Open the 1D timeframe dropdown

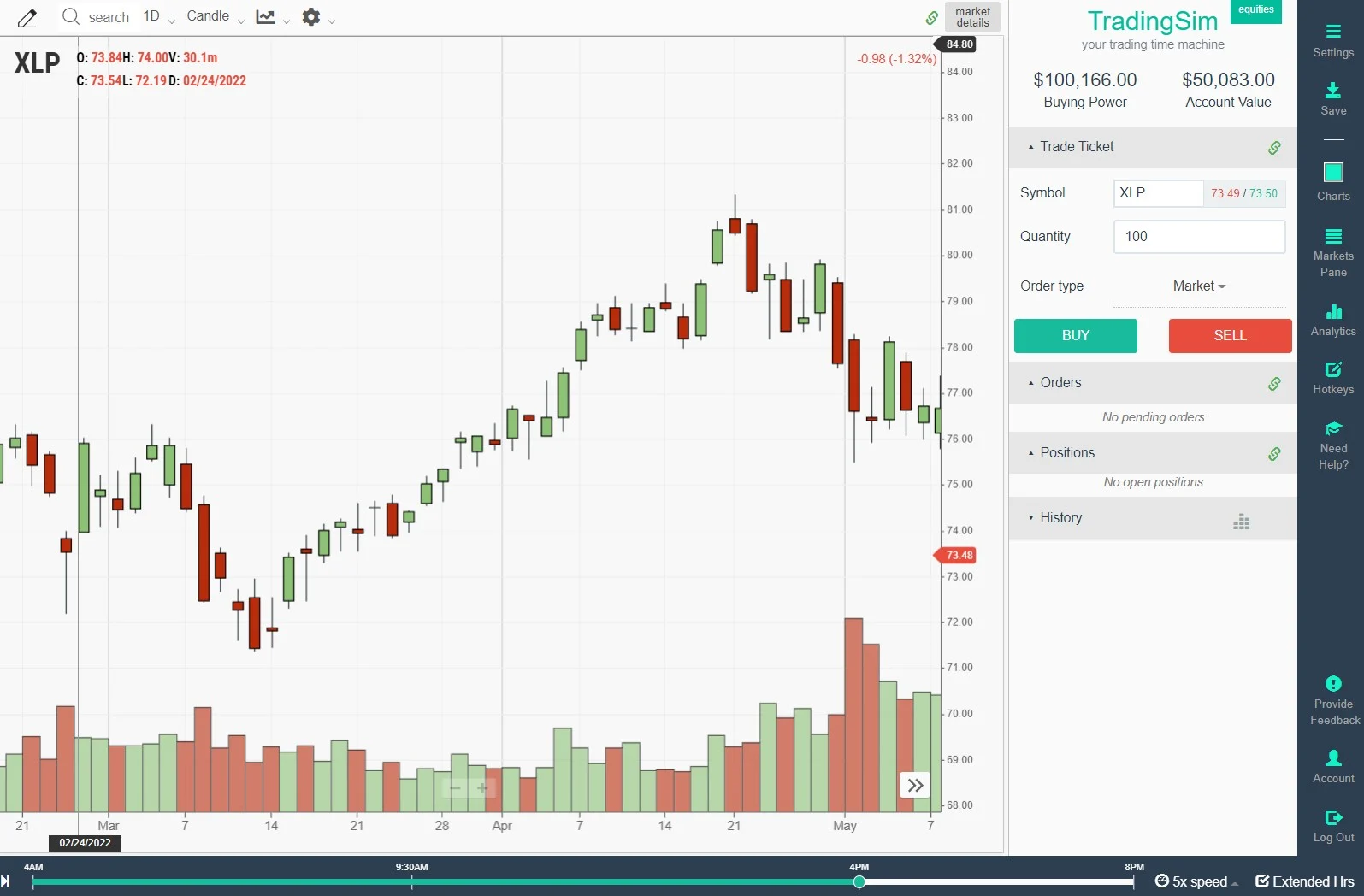(158, 17)
